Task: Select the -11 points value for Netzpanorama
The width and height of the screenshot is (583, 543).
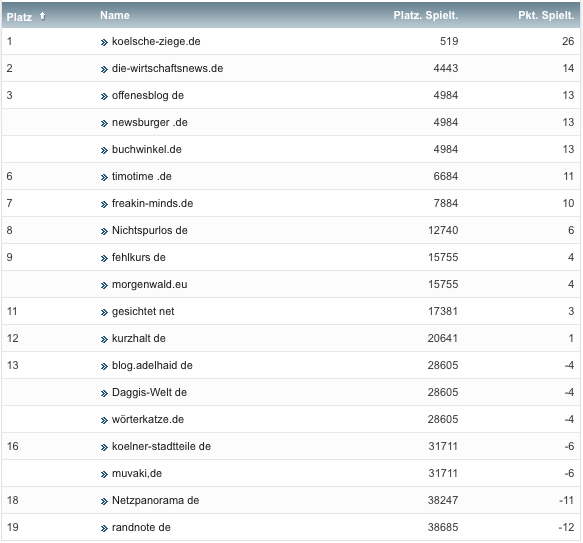Action: (567, 500)
